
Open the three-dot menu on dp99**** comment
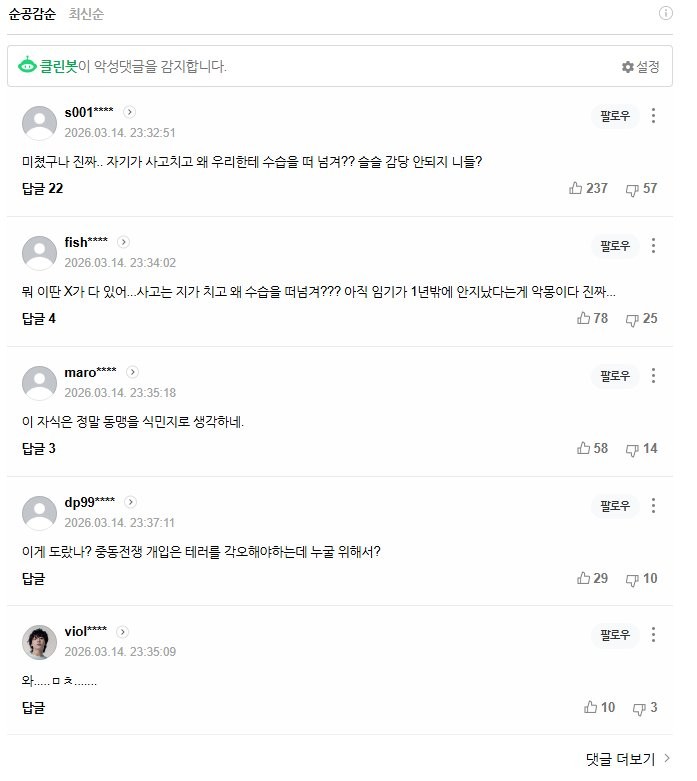(x=653, y=505)
